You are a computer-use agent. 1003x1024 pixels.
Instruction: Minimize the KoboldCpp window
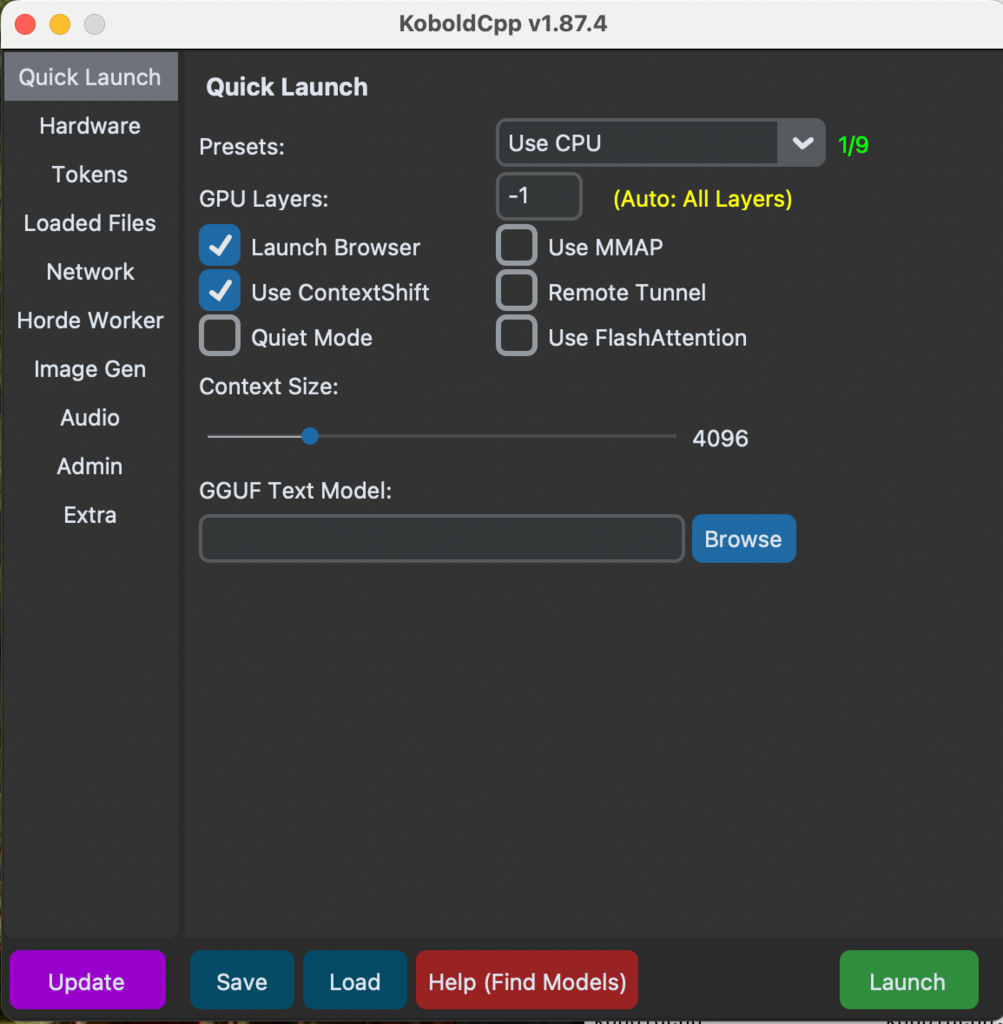pyautogui.click(x=60, y=24)
